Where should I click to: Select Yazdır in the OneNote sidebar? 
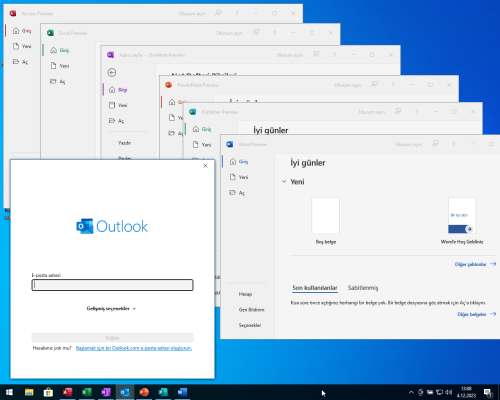click(x=124, y=143)
